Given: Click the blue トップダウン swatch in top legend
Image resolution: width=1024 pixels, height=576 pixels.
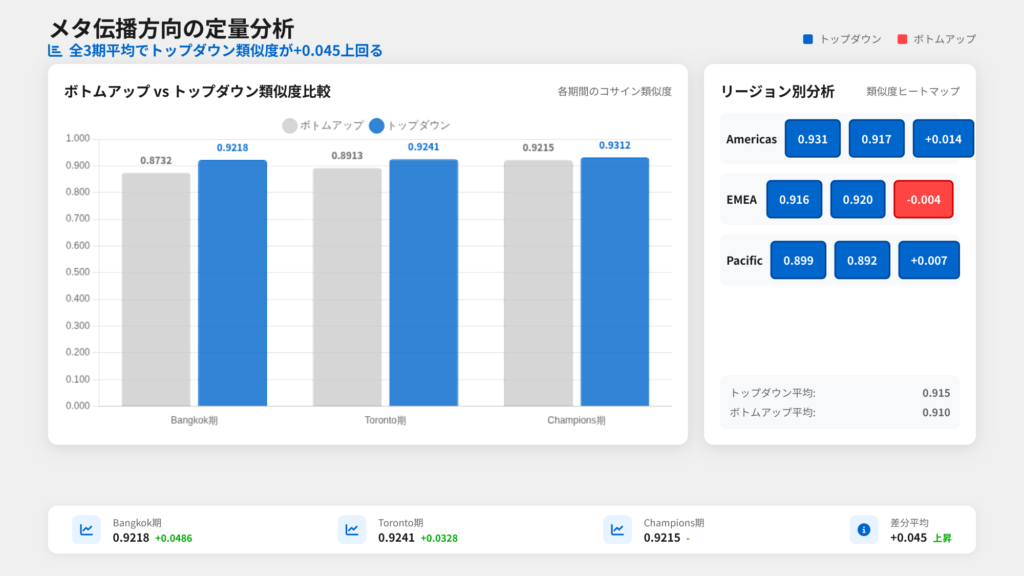Looking at the screenshot, I should pos(808,39).
